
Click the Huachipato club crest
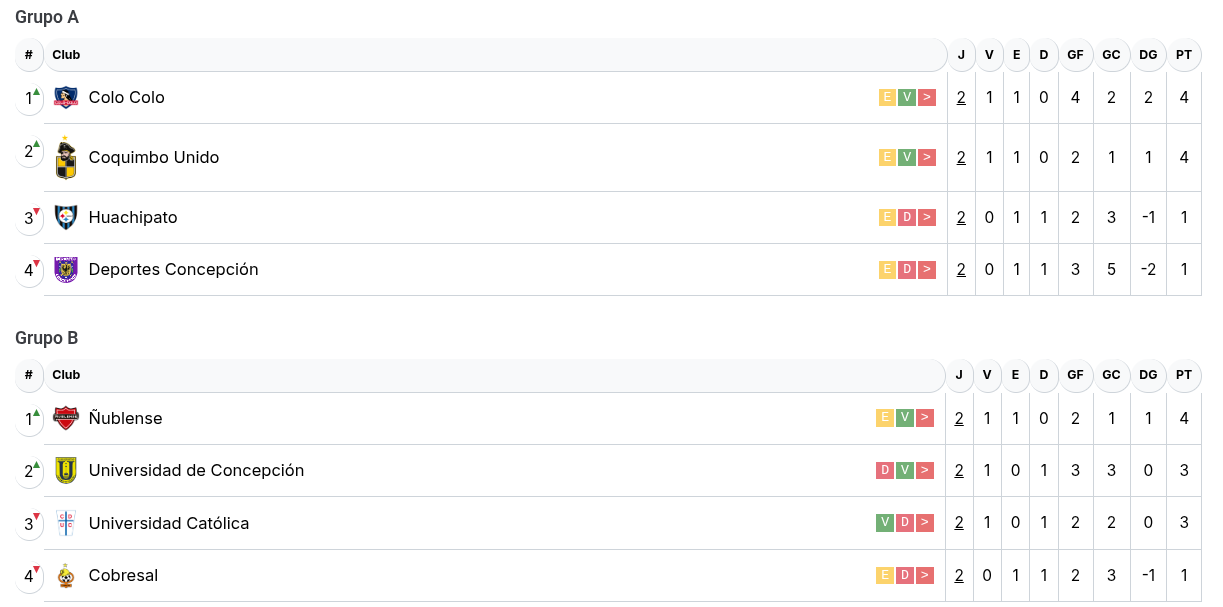tap(66, 217)
